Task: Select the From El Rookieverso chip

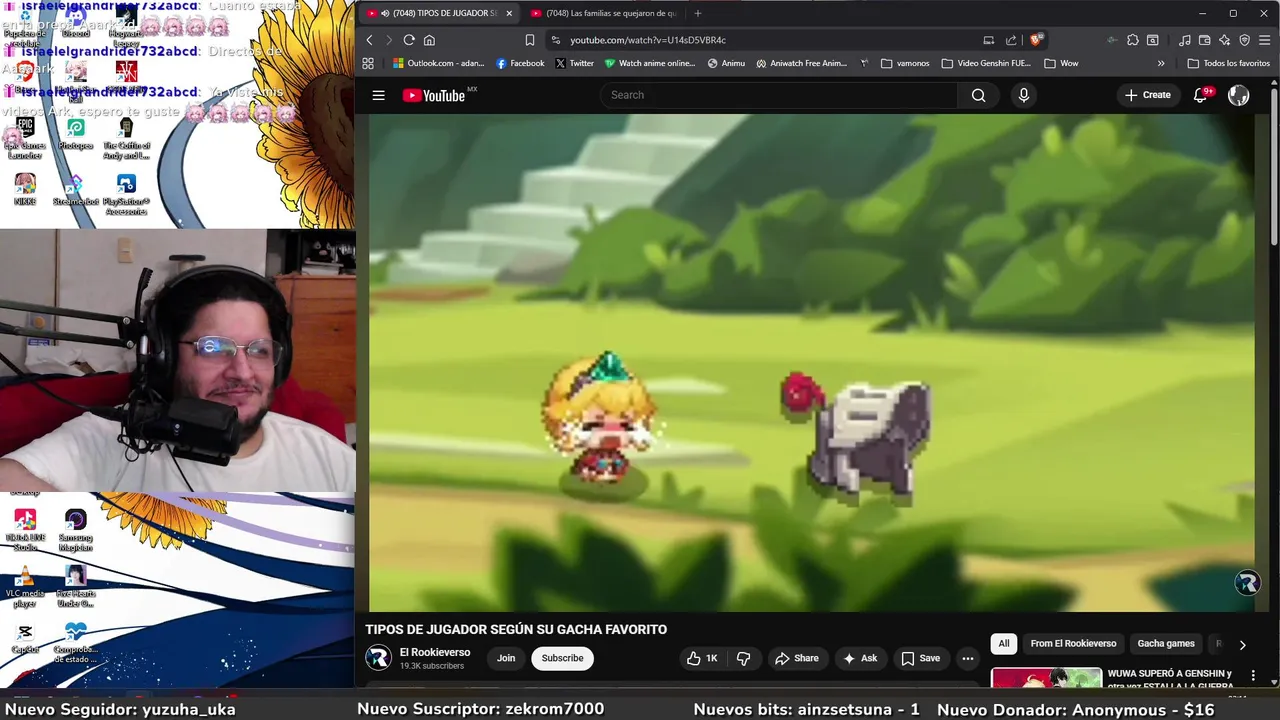Action: pos(1073,644)
